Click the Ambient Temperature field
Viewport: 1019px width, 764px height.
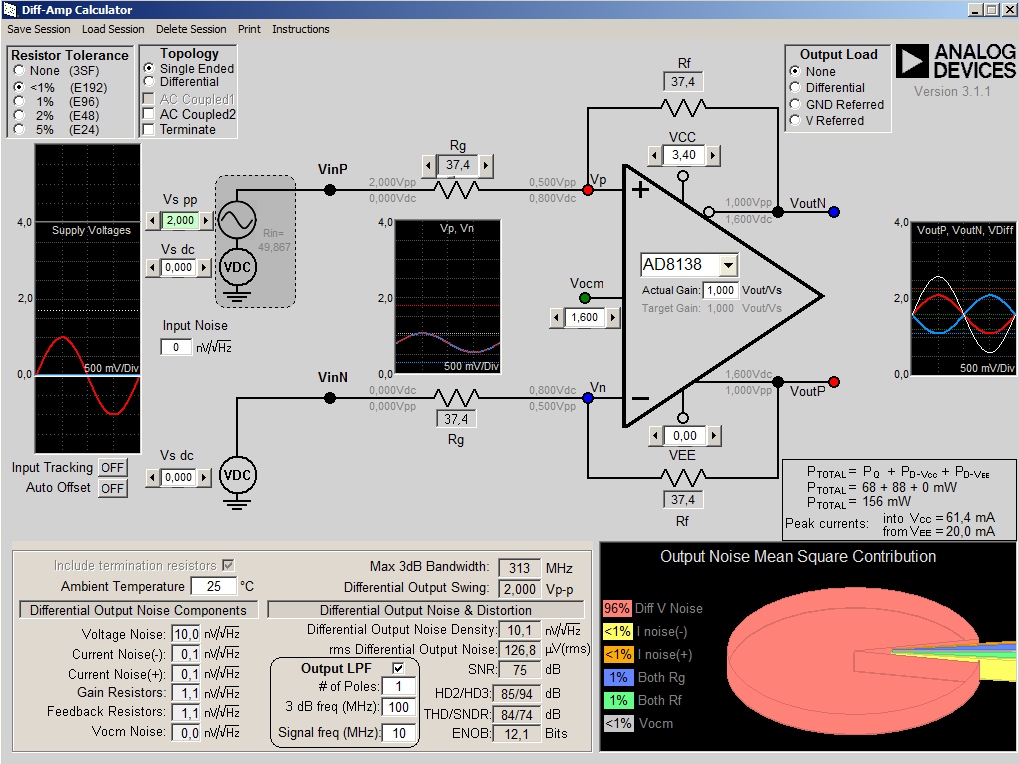[x=214, y=586]
